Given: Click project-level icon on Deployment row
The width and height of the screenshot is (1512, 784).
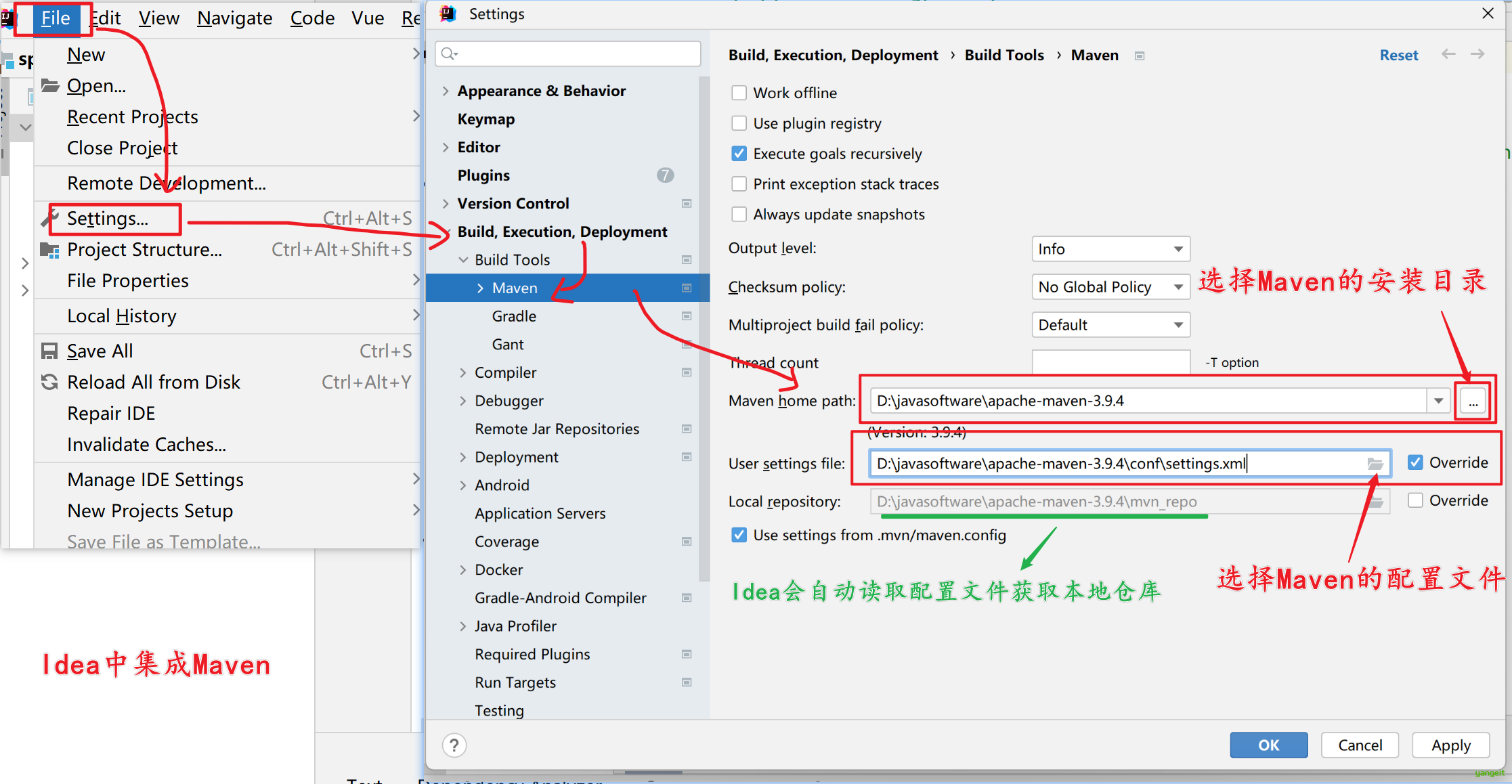Looking at the screenshot, I should click(x=687, y=457).
